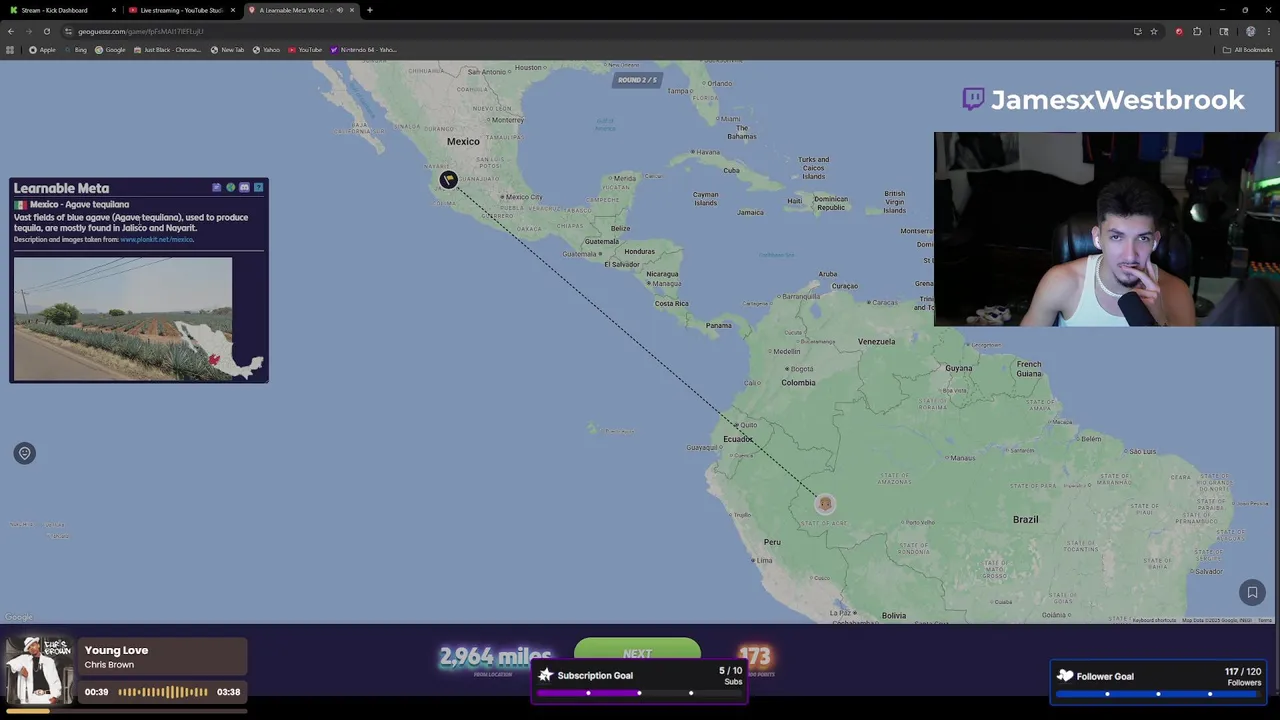Click the Terms link at map corner
This screenshot has width=1280, height=720.
click(1265, 620)
